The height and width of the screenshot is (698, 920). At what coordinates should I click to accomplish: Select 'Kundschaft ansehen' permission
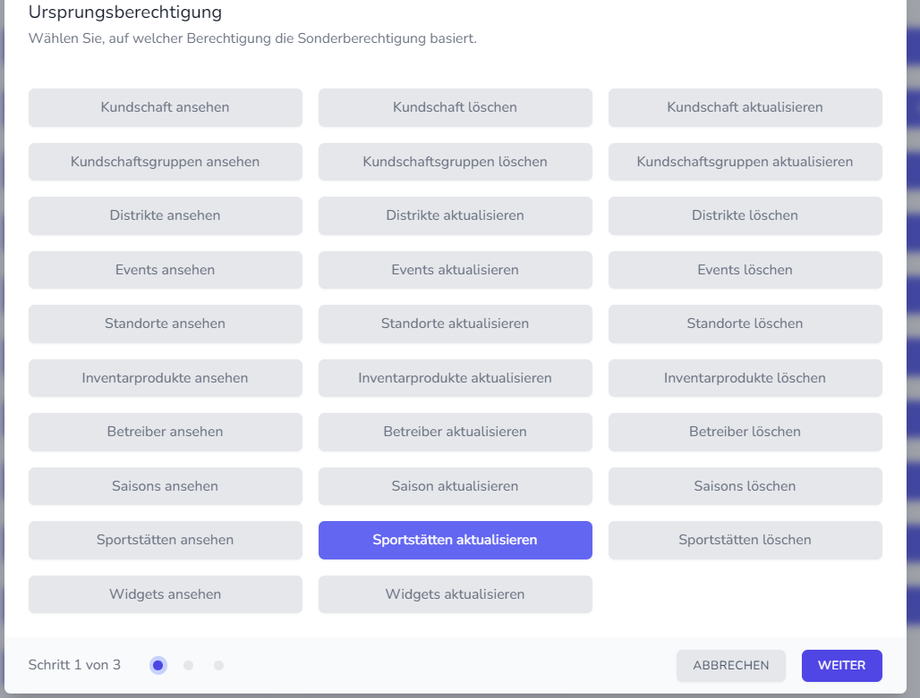pos(165,107)
